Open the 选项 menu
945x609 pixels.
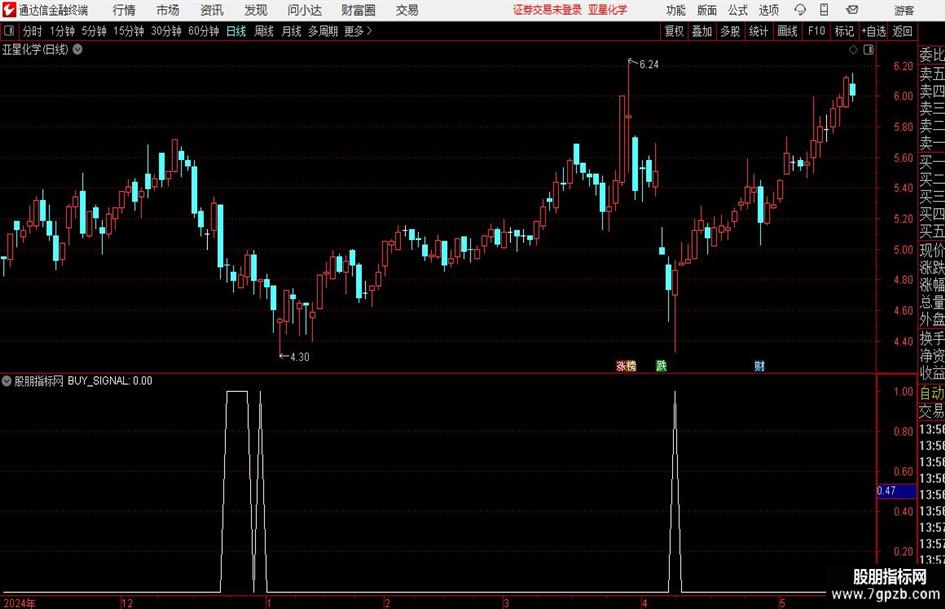[768, 10]
